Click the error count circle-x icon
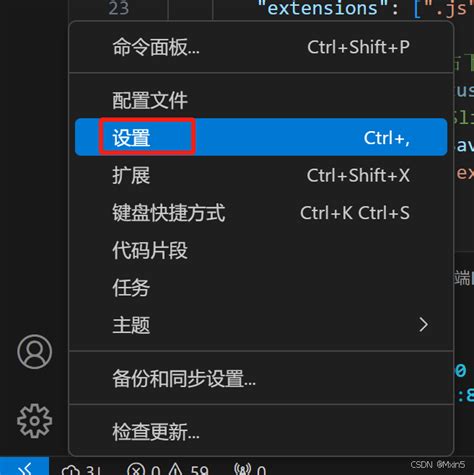 point(136,470)
